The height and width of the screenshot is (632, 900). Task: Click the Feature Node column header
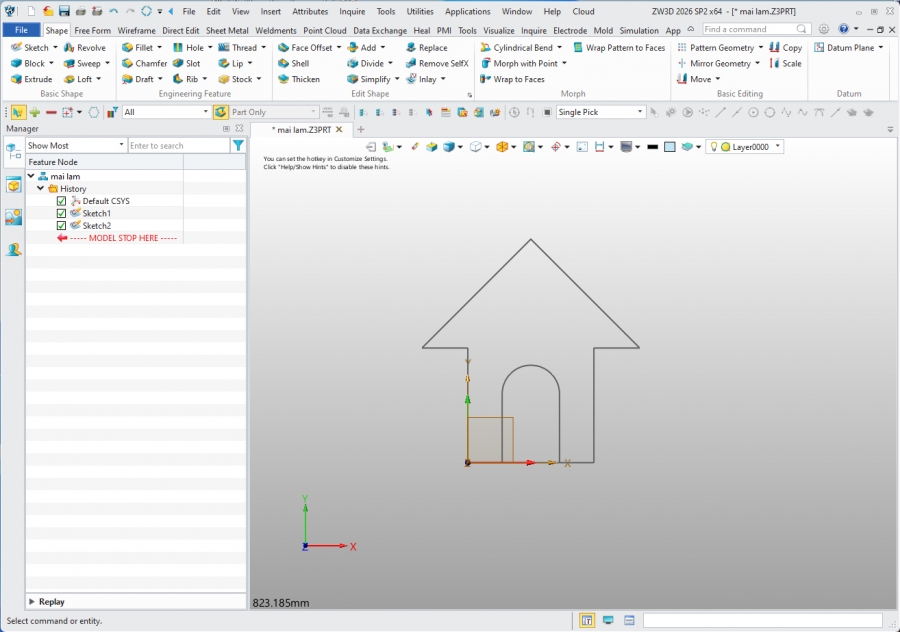(104, 162)
